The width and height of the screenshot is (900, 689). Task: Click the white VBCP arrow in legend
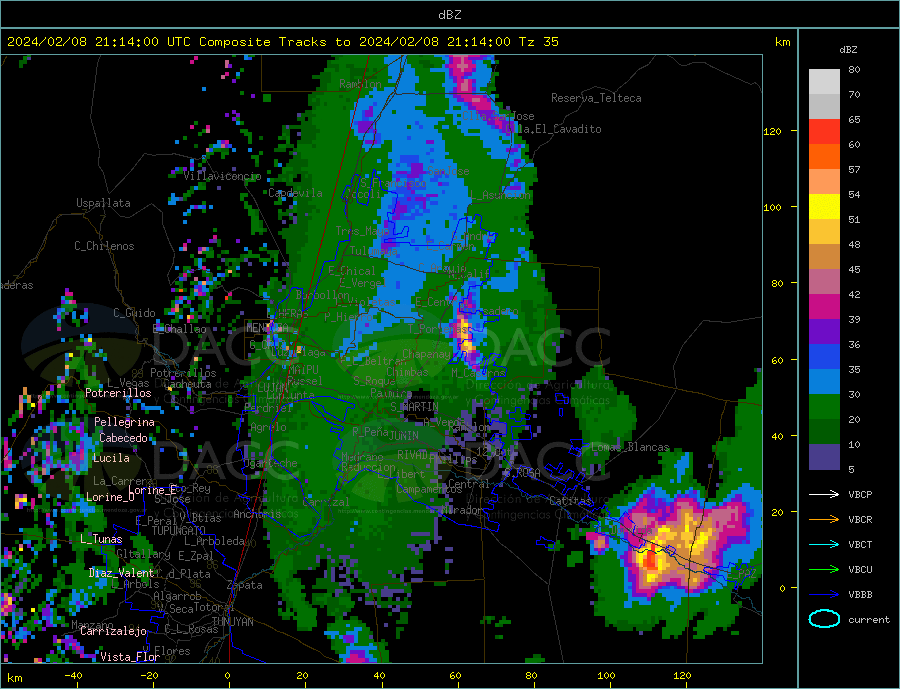click(x=824, y=494)
